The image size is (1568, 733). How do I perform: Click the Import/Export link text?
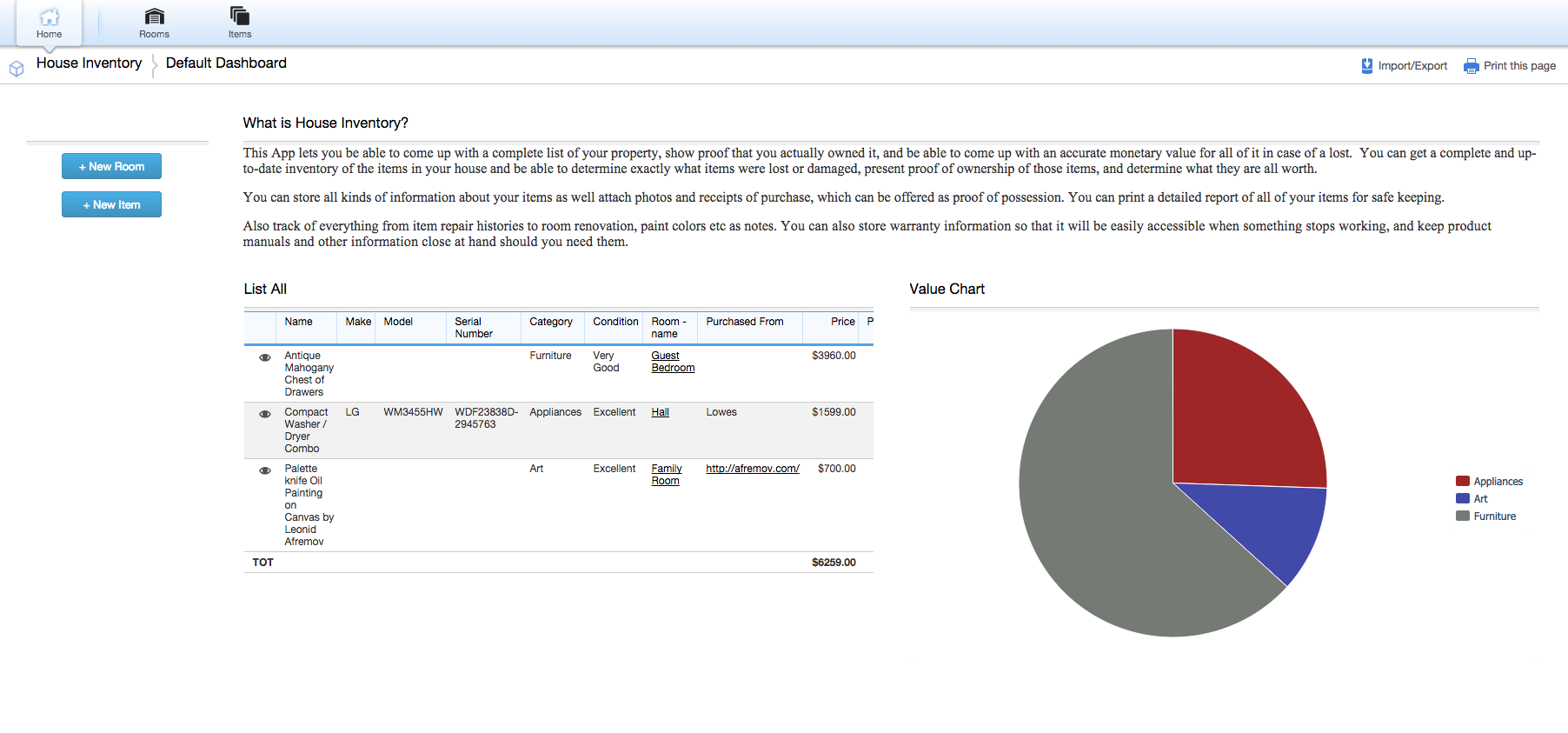click(1412, 66)
